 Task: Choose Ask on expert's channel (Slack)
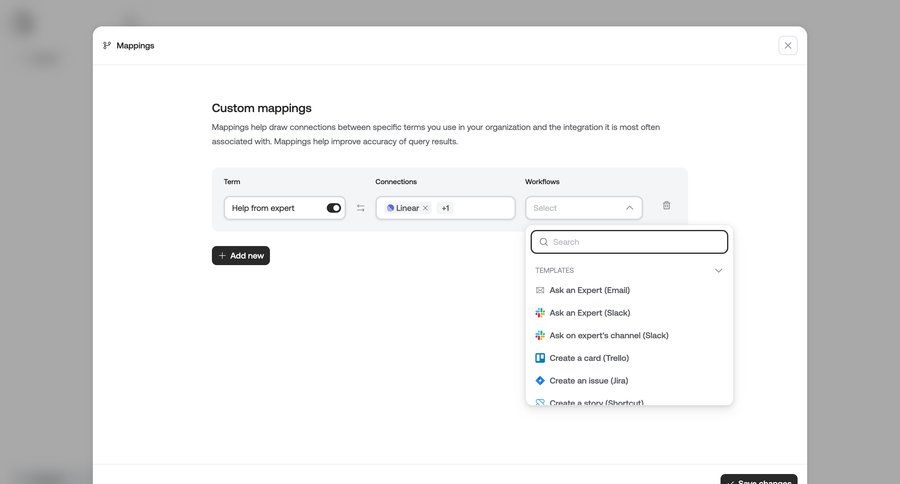(629, 335)
